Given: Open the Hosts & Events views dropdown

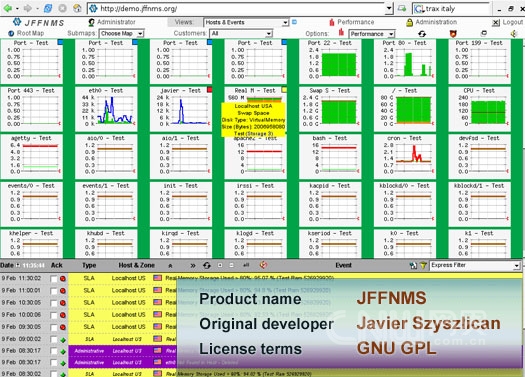Looking at the screenshot, I should [x=246, y=22].
